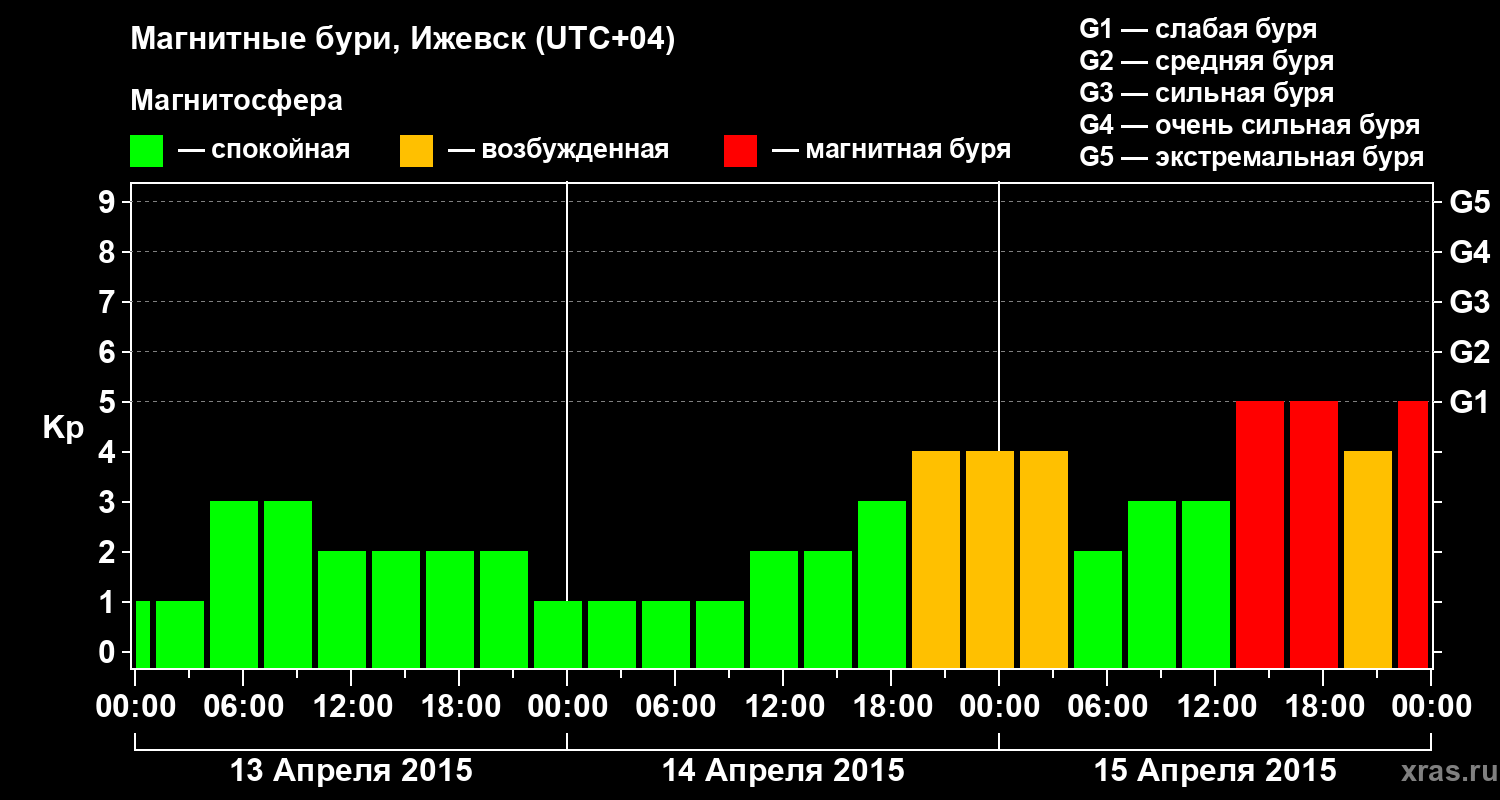Screen dimensions: 1500x800
Task: Click the '18:00' time label above 15 Апреля
Action: tap(1323, 706)
